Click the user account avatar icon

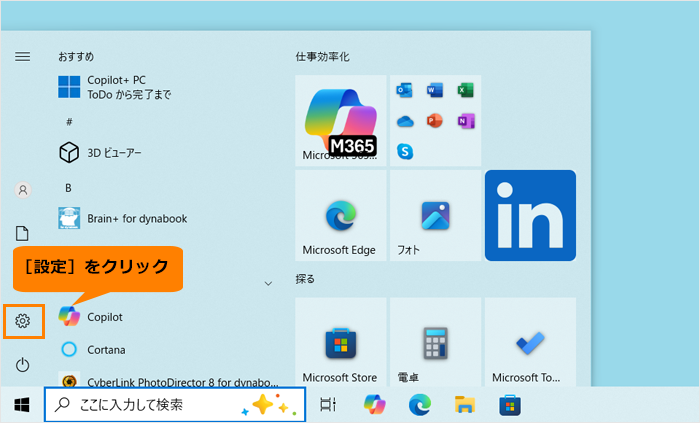tap(23, 190)
